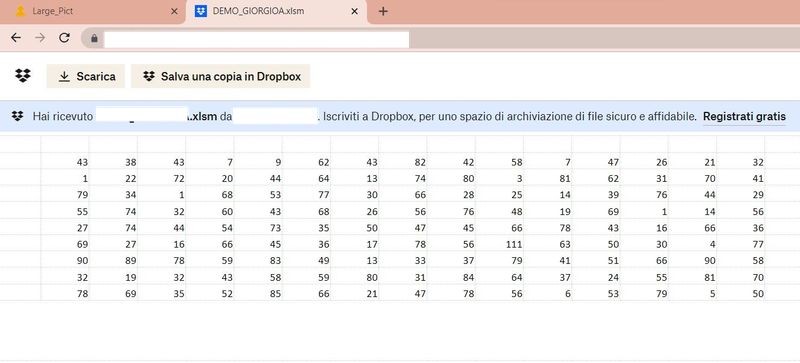Reload the page with the refresh icon
Screen dimensions: 800x363
point(64,38)
